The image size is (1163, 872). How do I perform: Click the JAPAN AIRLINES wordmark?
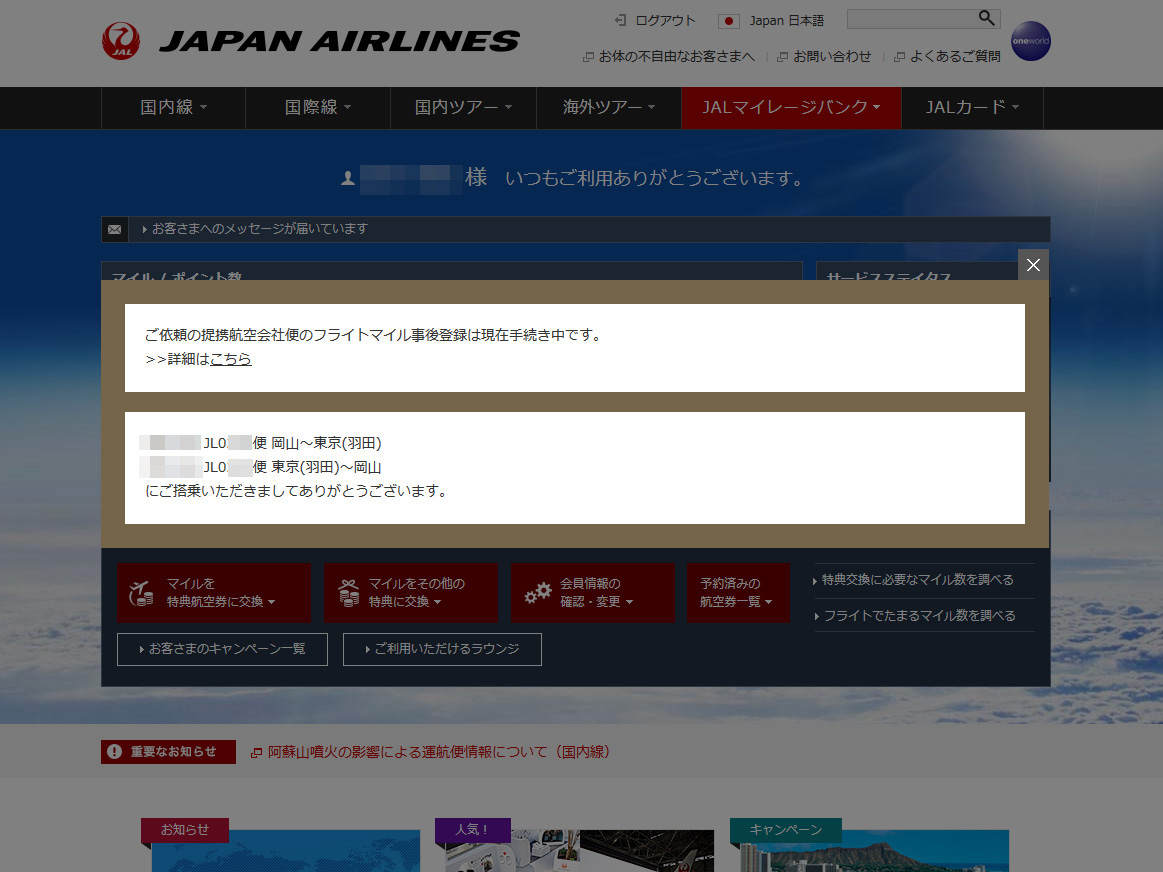tap(340, 42)
